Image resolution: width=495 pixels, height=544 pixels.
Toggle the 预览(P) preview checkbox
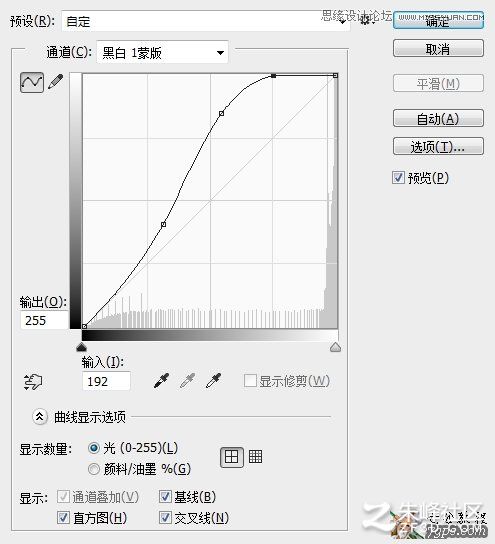click(398, 177)
